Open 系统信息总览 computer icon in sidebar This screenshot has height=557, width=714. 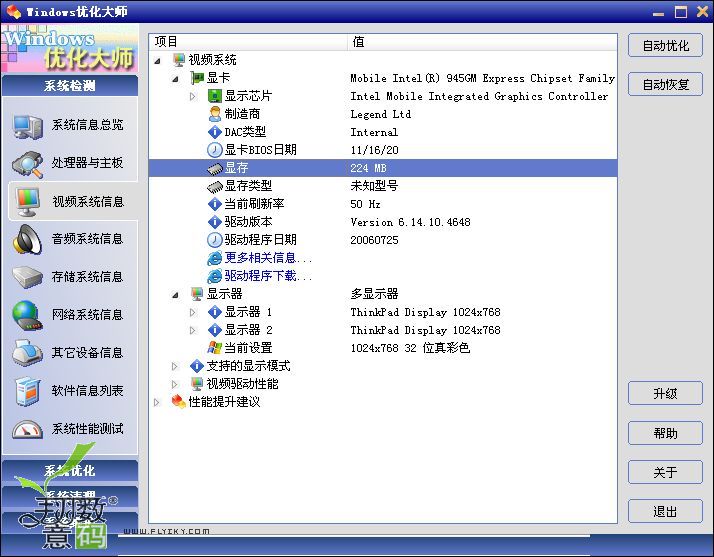27,126
